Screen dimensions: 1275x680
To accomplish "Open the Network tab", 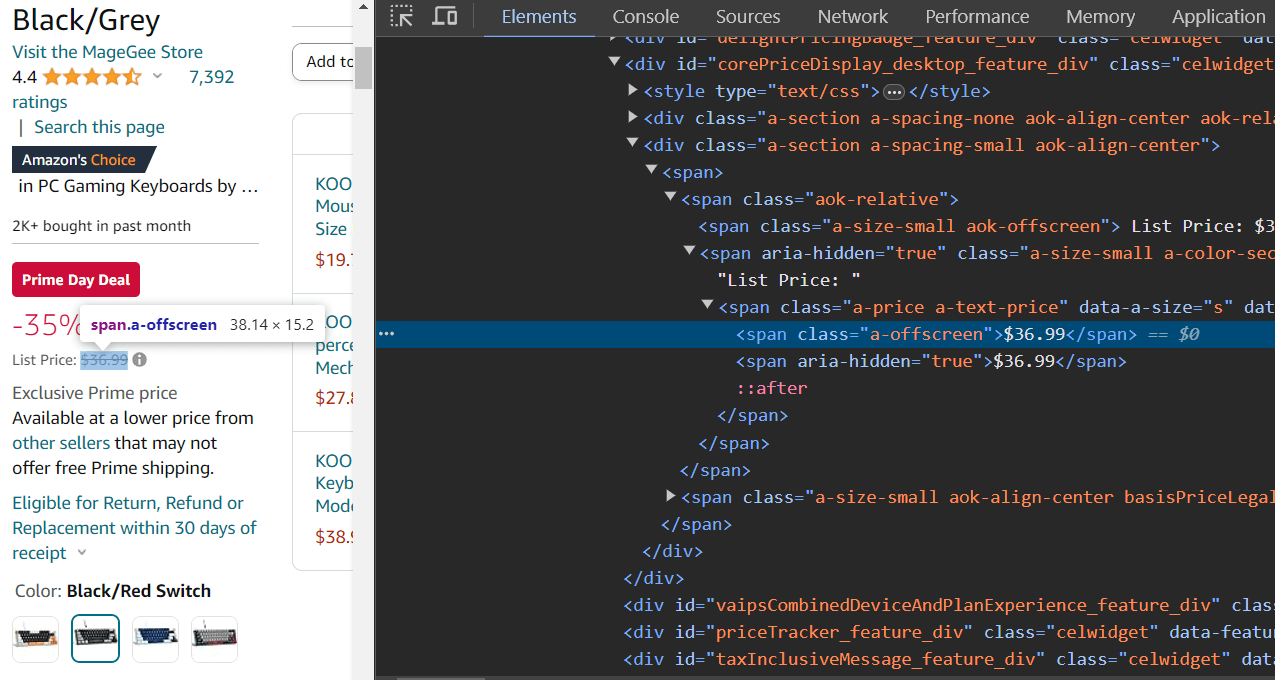I will click(x=853, y=17).
